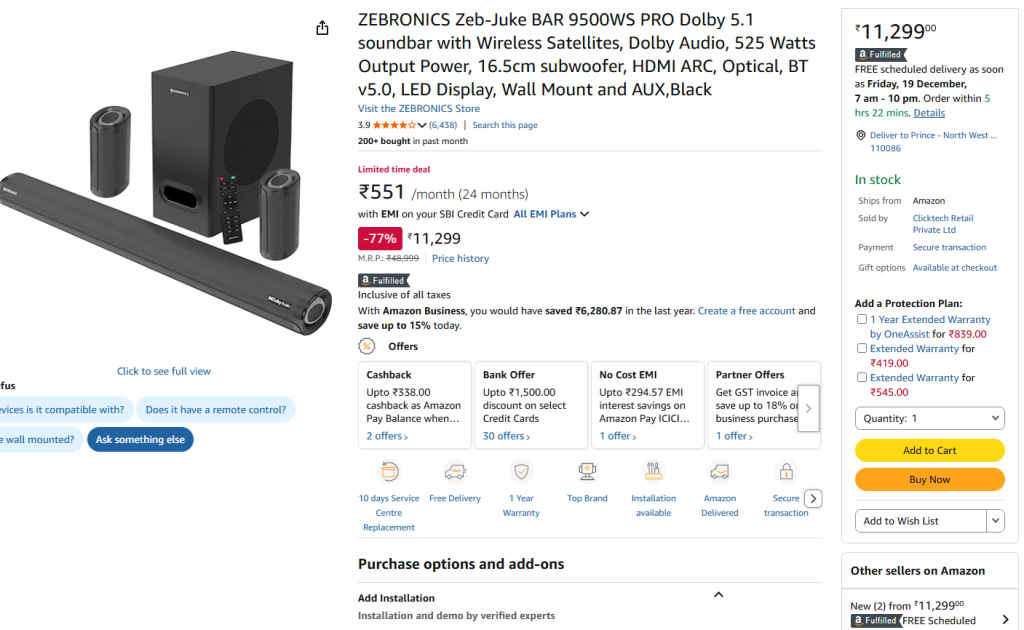Select the 10 days Service Centre Replacement icon

[x=388, y=470]
